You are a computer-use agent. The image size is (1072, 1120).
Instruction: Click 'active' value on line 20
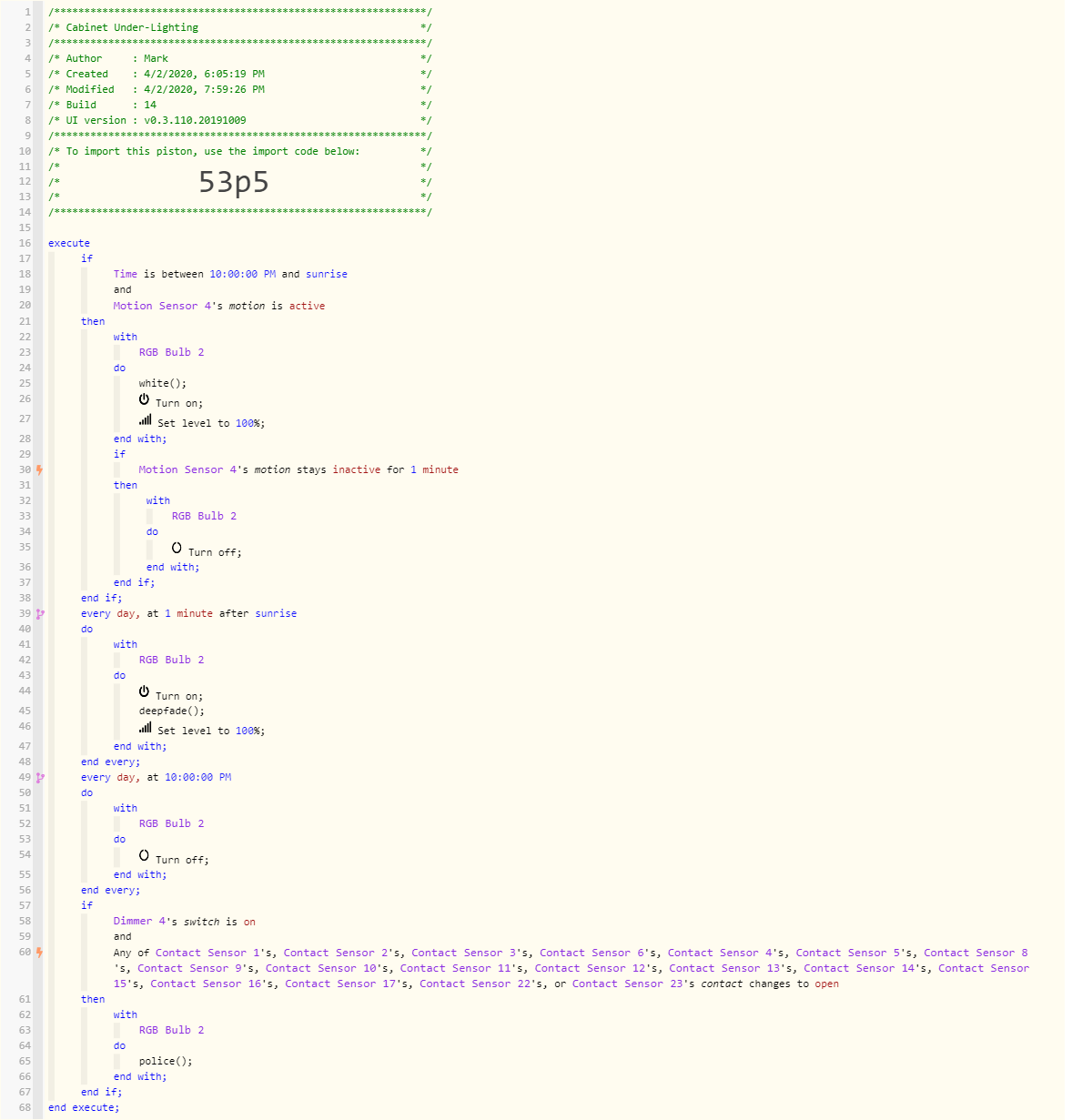point(307,306)
